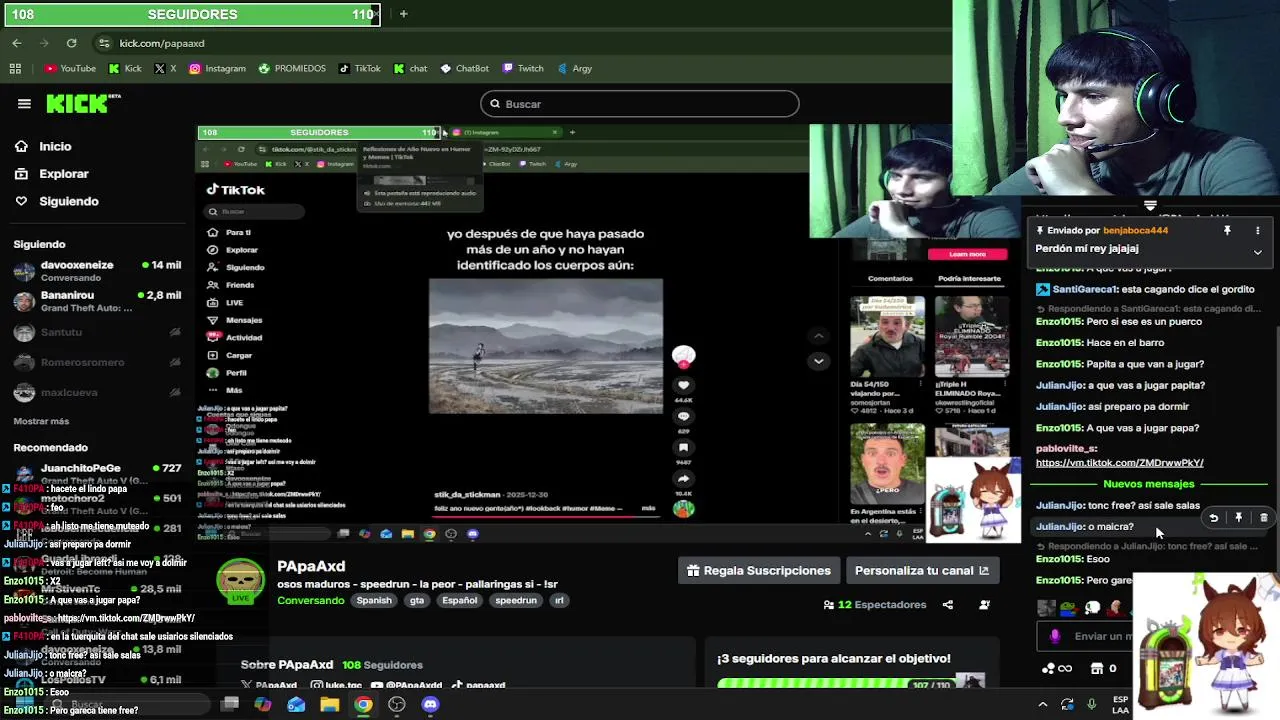
Task: Open the X bookmark
Action: 165,68
